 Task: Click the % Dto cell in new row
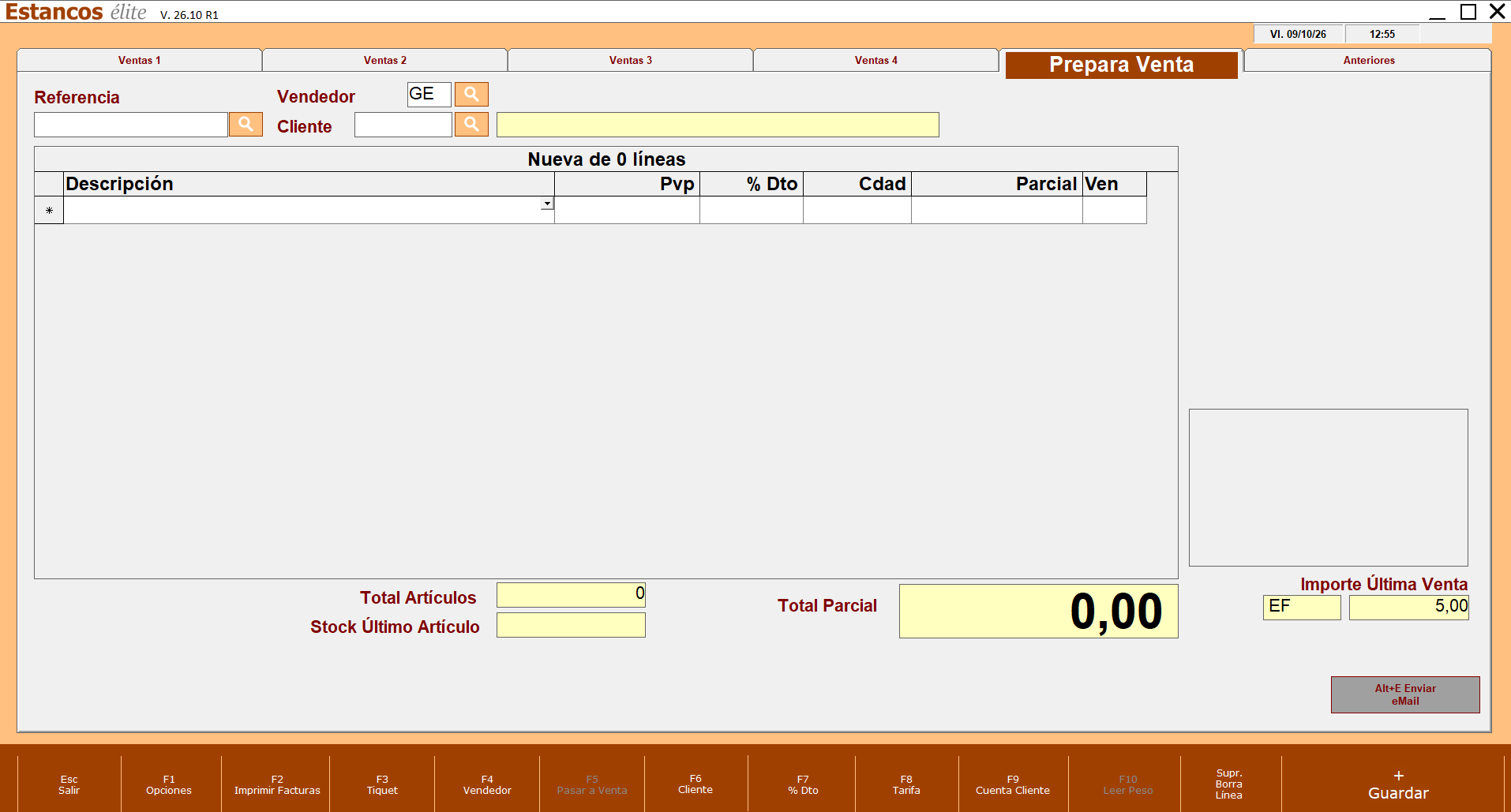tap(752, 211)
